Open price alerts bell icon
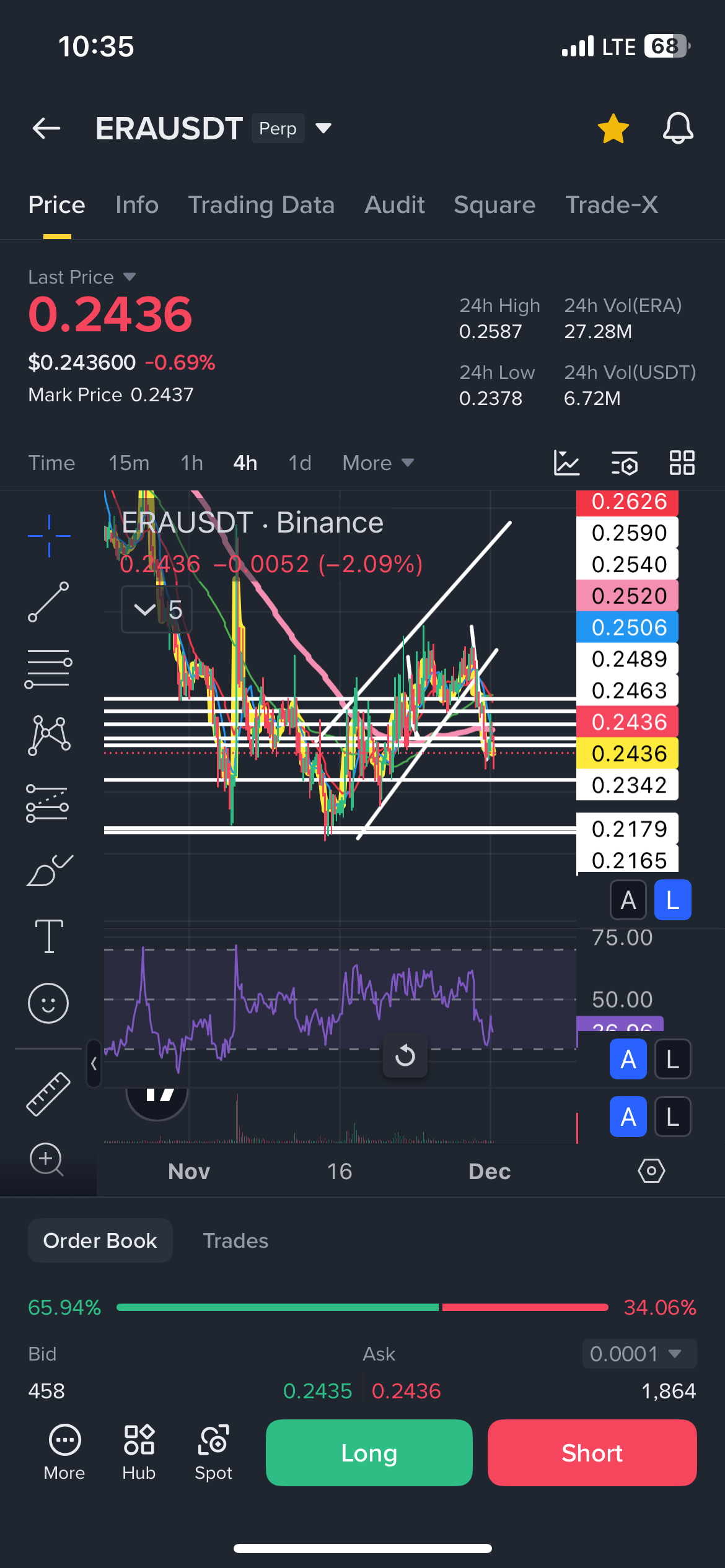725x1568 pixels. [678, 128]
